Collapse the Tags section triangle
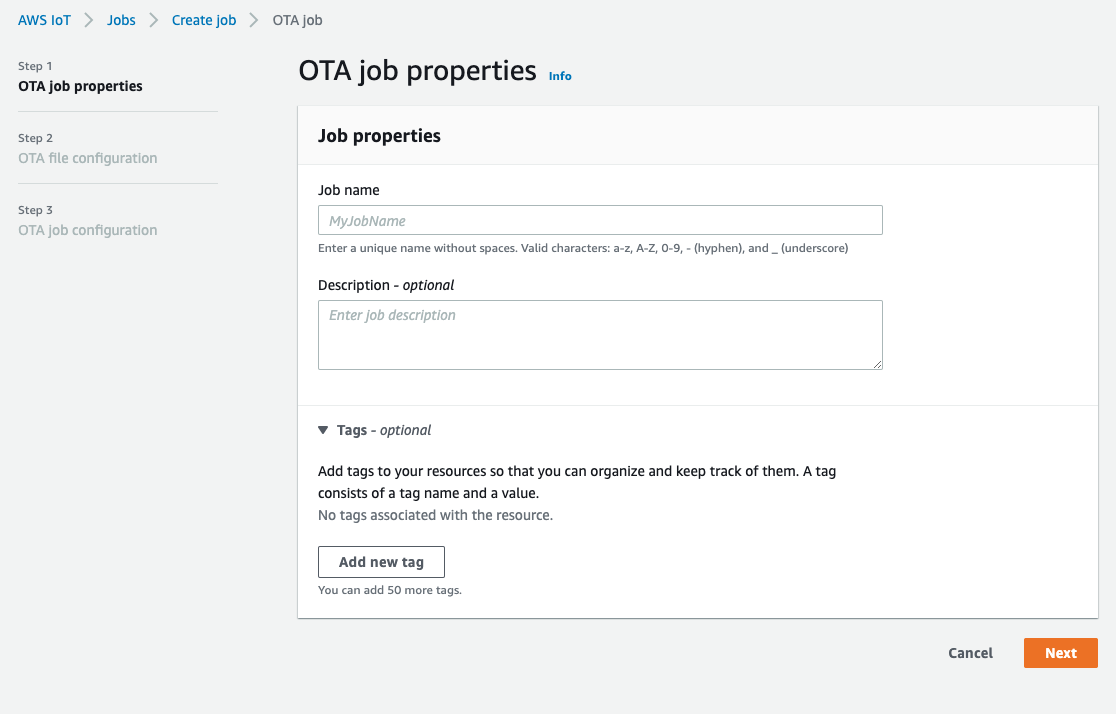The height and width of the screenshot is (714, 1116). pos(323,430)
